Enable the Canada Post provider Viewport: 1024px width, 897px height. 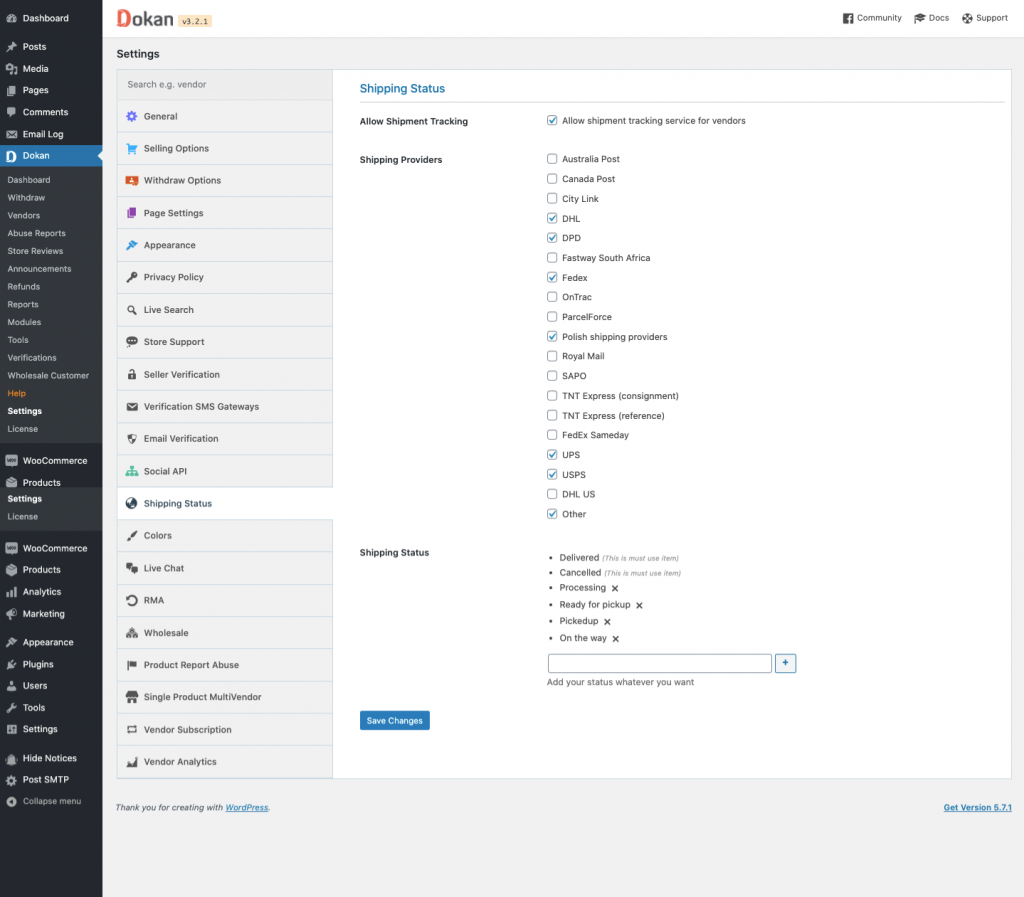coord(552,178)
